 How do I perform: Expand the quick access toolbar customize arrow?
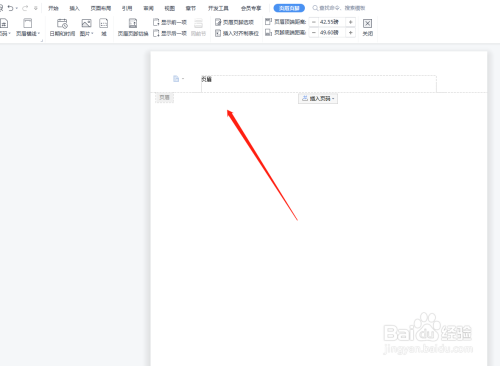coord(36,8)
